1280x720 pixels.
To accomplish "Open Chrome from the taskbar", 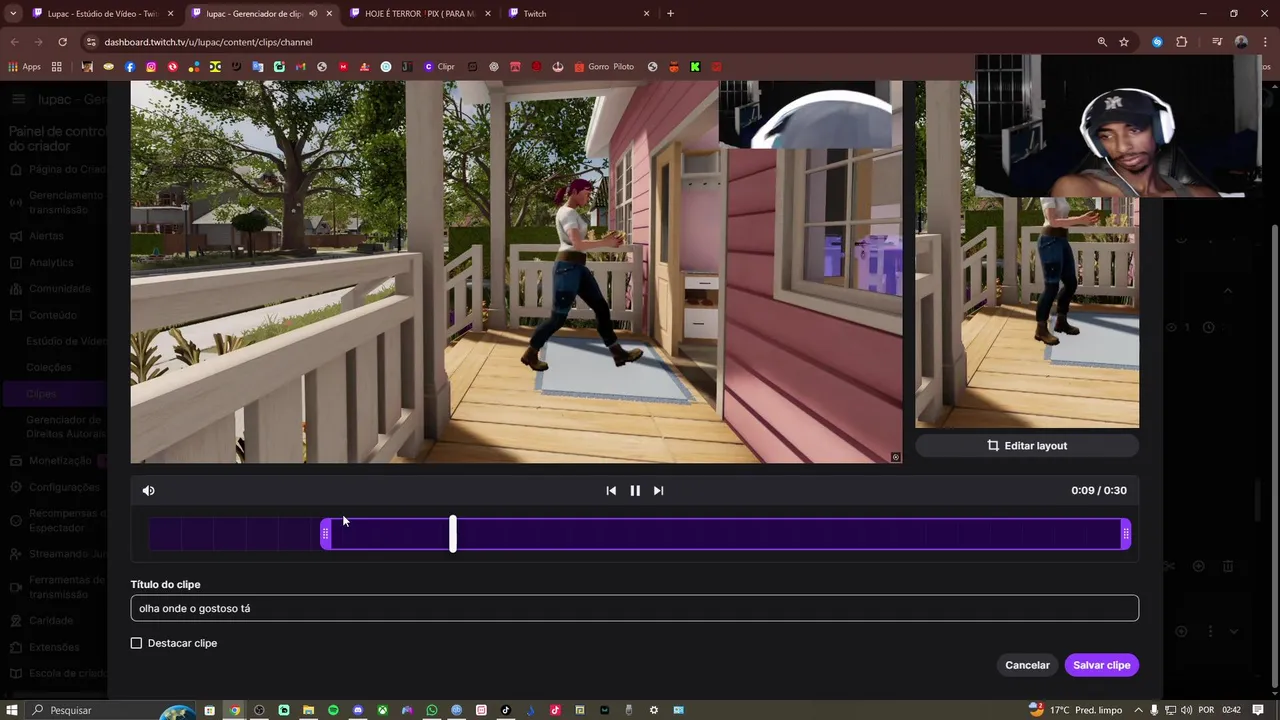I will [235, 710].
